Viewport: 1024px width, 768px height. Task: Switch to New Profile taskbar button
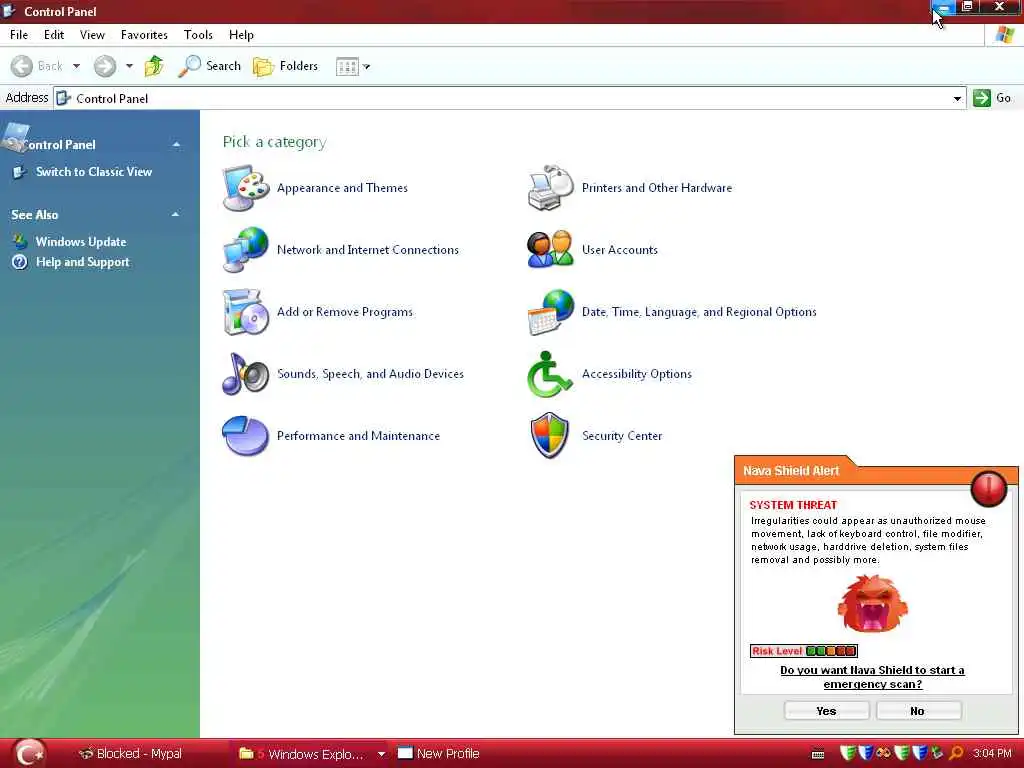440,754
